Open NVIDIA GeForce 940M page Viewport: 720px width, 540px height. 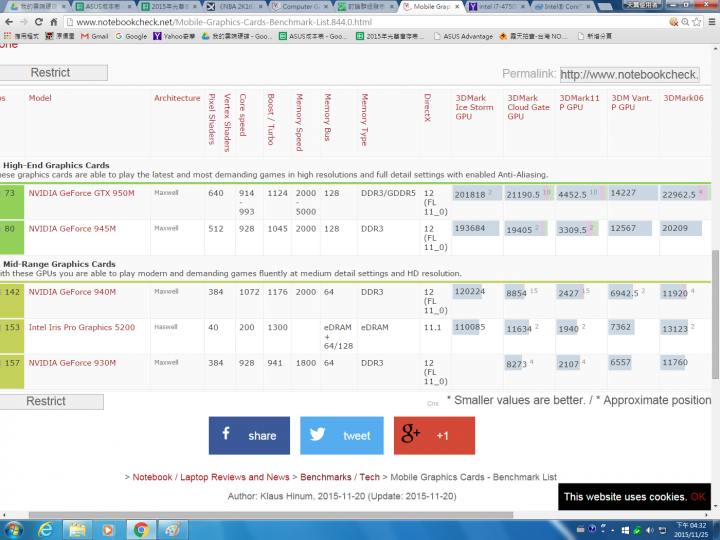pyautogui.click(x=72, y=292)
